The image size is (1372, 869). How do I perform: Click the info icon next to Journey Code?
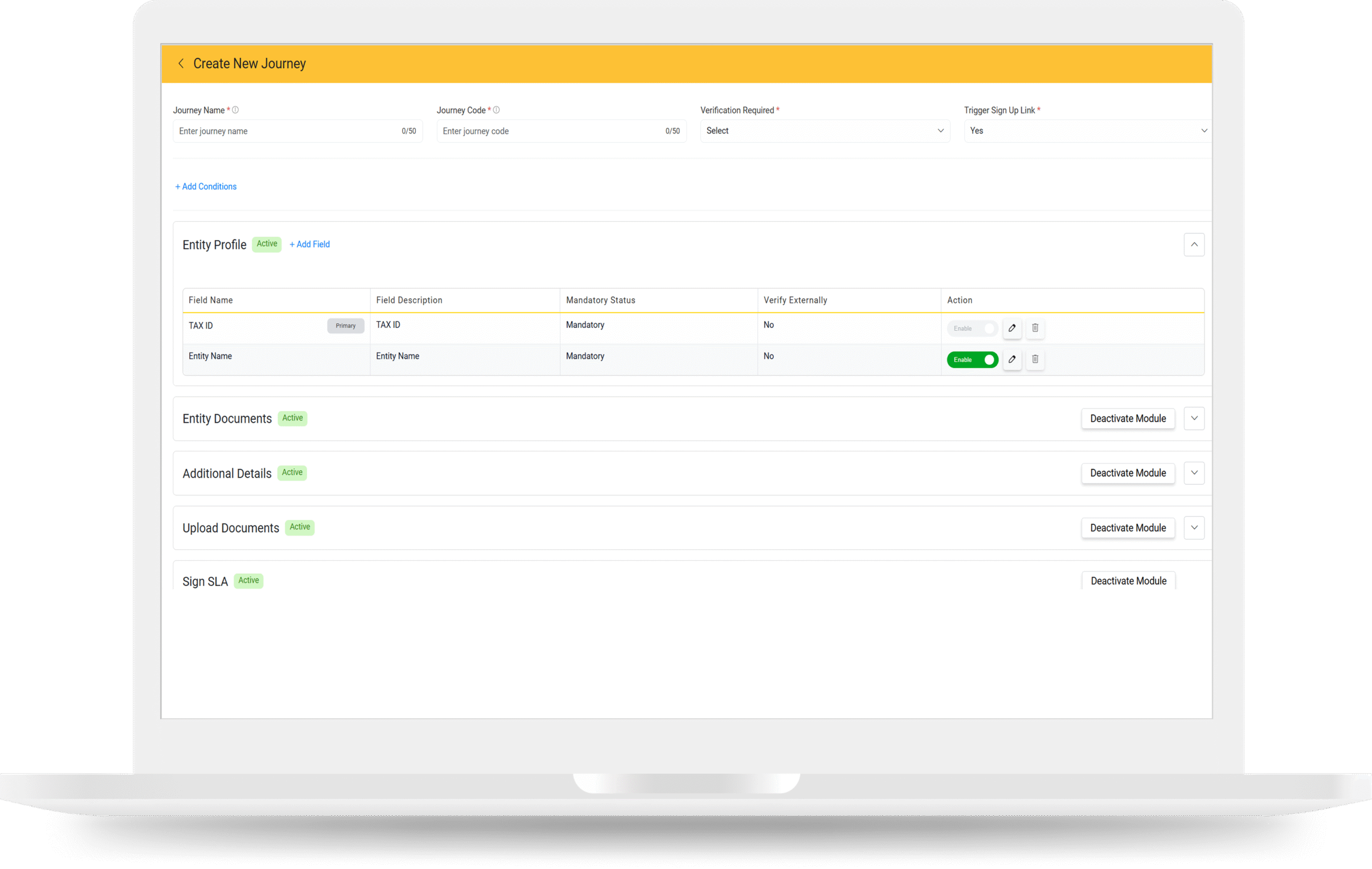pyautogui.click(x=496, y=110)
